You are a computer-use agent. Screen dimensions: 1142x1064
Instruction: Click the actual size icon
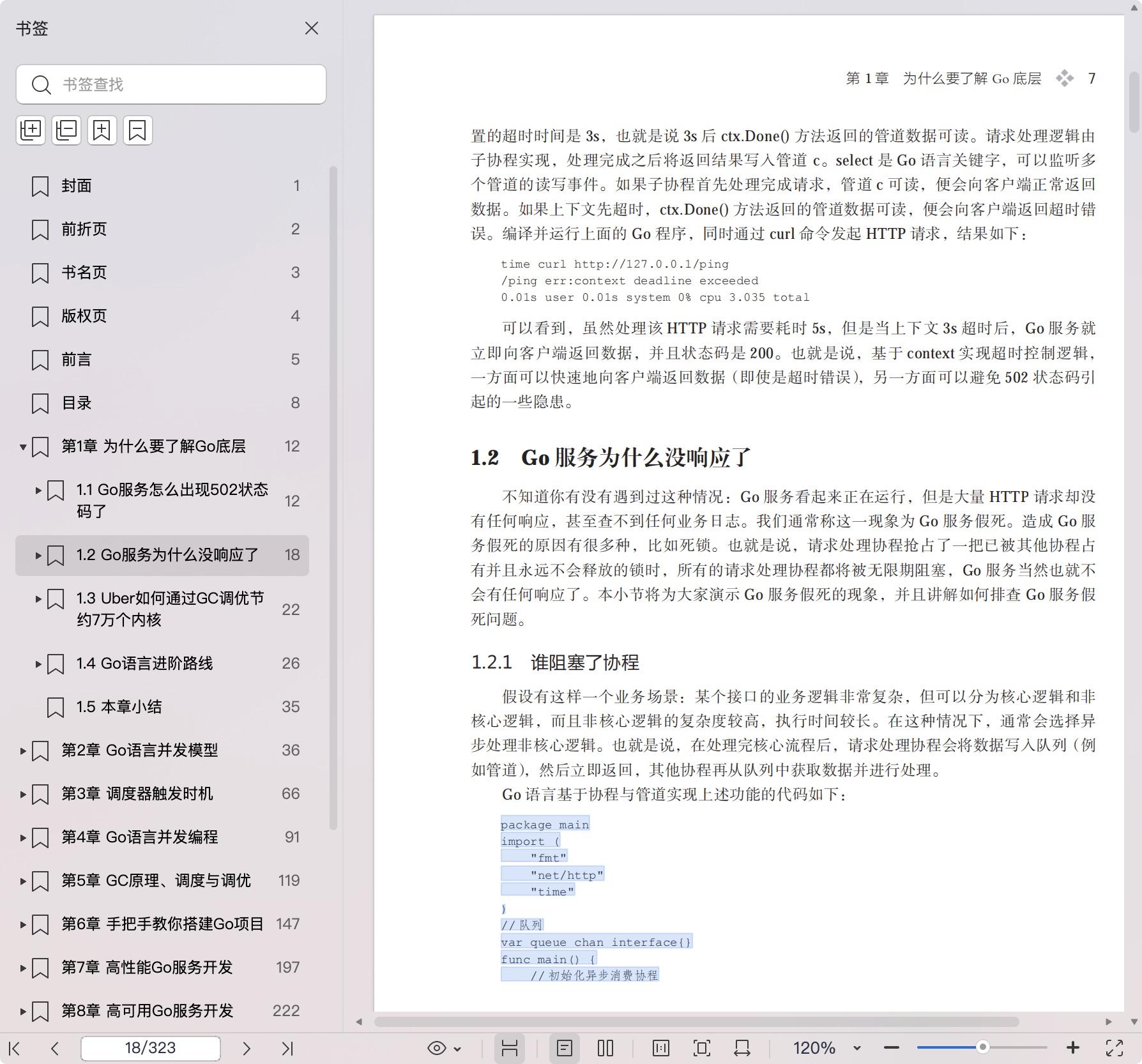tap(661, 1048)
